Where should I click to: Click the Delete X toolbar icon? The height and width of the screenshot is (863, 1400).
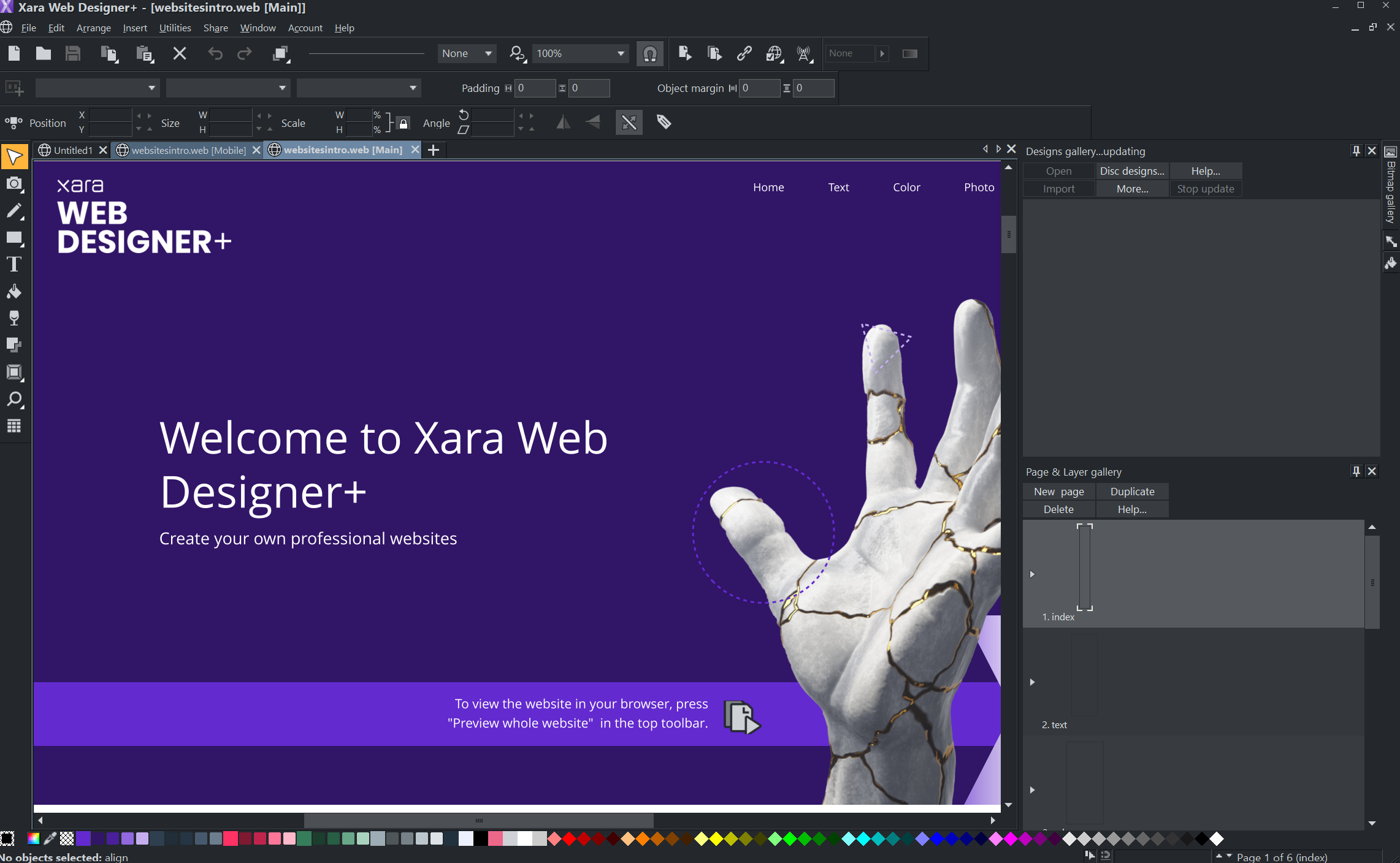[180, 53]
